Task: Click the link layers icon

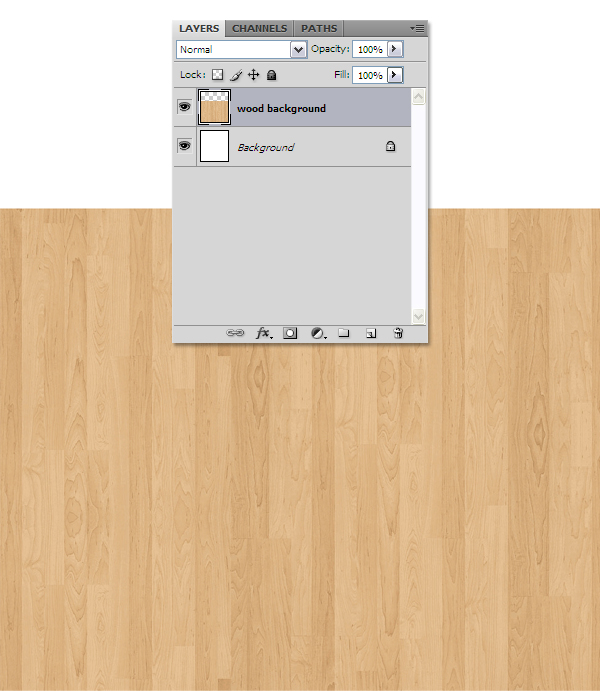Action: (x=235, y=333)
